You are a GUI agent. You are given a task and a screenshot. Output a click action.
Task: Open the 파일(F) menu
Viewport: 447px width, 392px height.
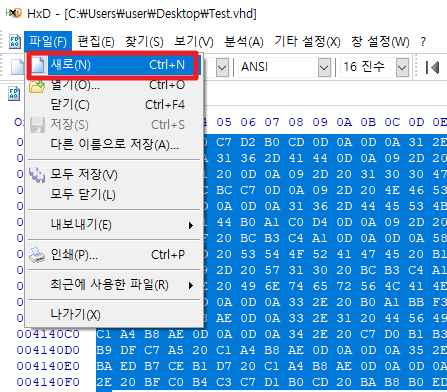click(48, 41)
